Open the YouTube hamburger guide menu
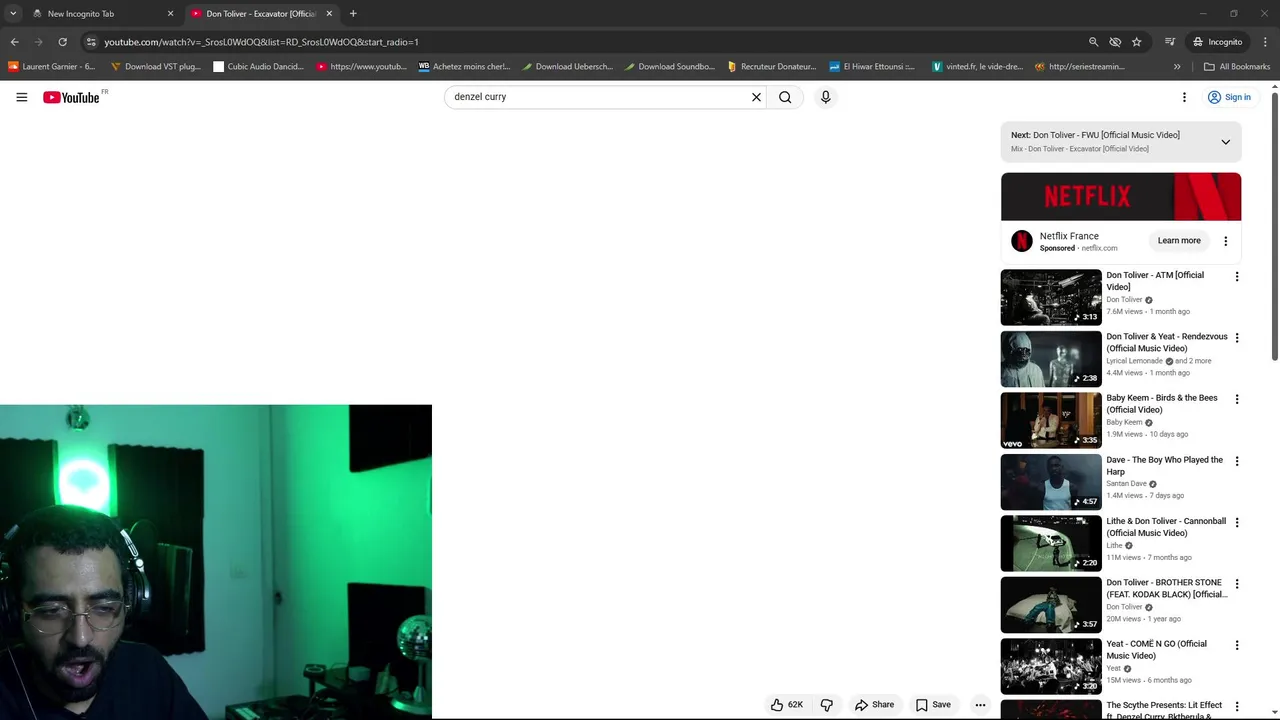Viewport: 1280px width, 720px height. [21, 97]
